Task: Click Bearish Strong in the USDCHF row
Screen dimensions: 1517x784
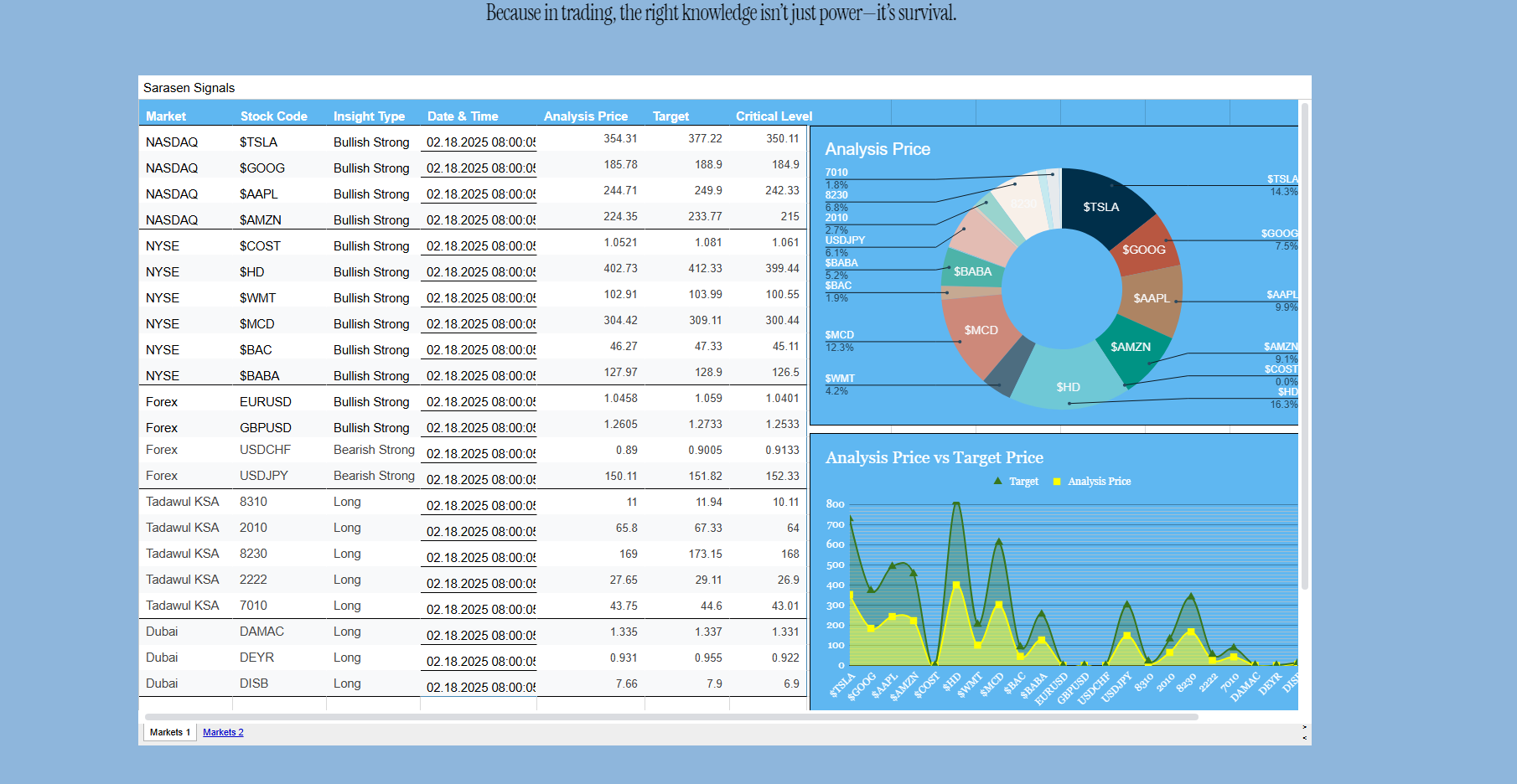Action: pos(374,450)
